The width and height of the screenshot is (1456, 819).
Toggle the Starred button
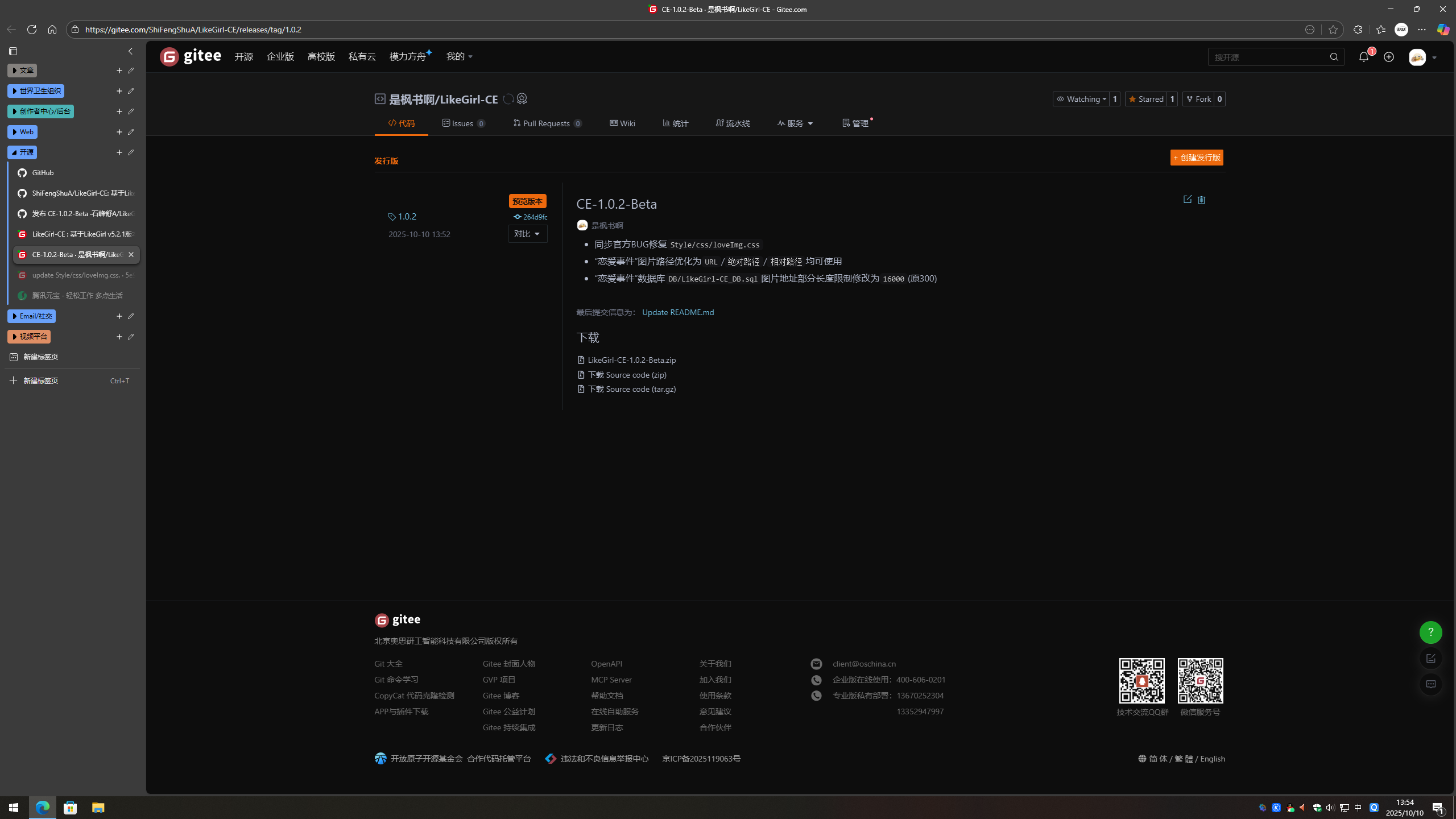(1146, 99)
